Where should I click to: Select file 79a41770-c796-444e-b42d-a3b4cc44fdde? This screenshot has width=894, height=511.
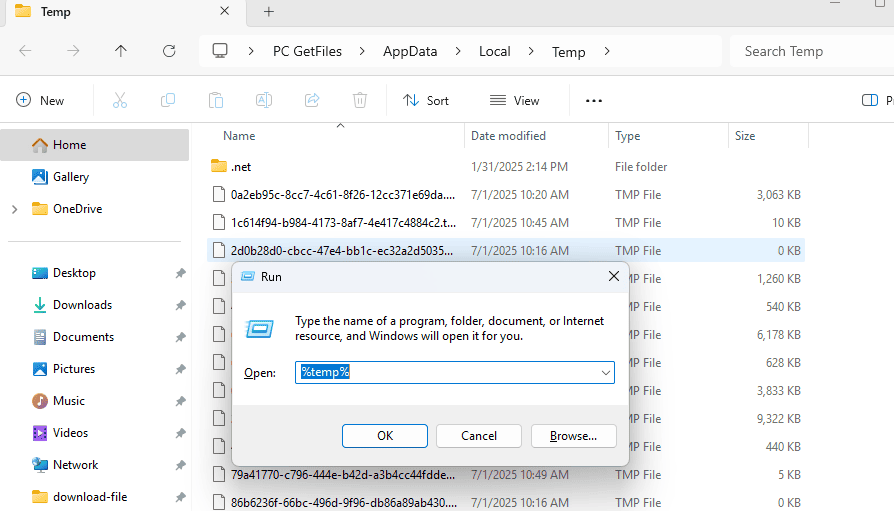click(x=506, y=474)
